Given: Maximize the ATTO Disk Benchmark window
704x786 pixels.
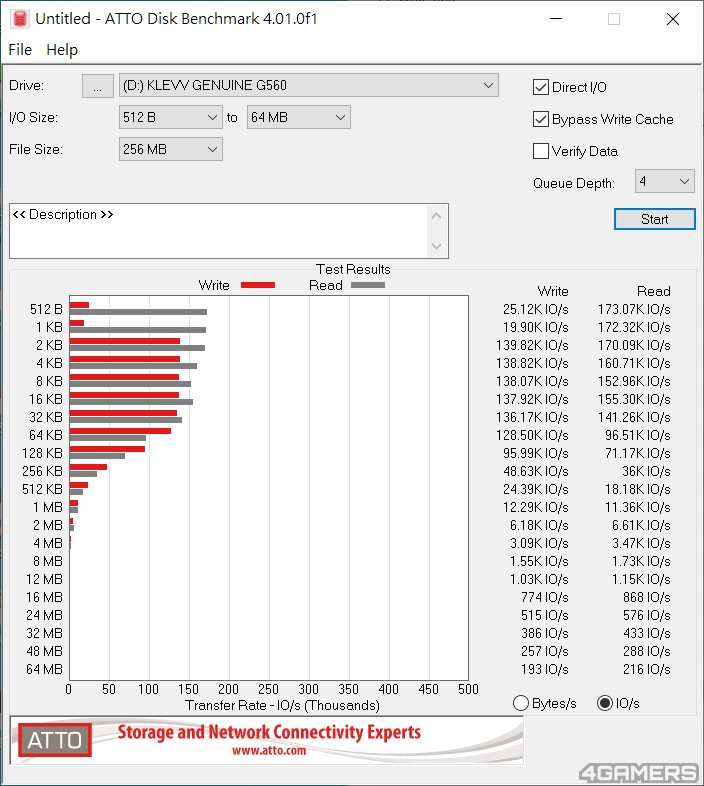Looking at the screenshot, I should tap(614, 19).
